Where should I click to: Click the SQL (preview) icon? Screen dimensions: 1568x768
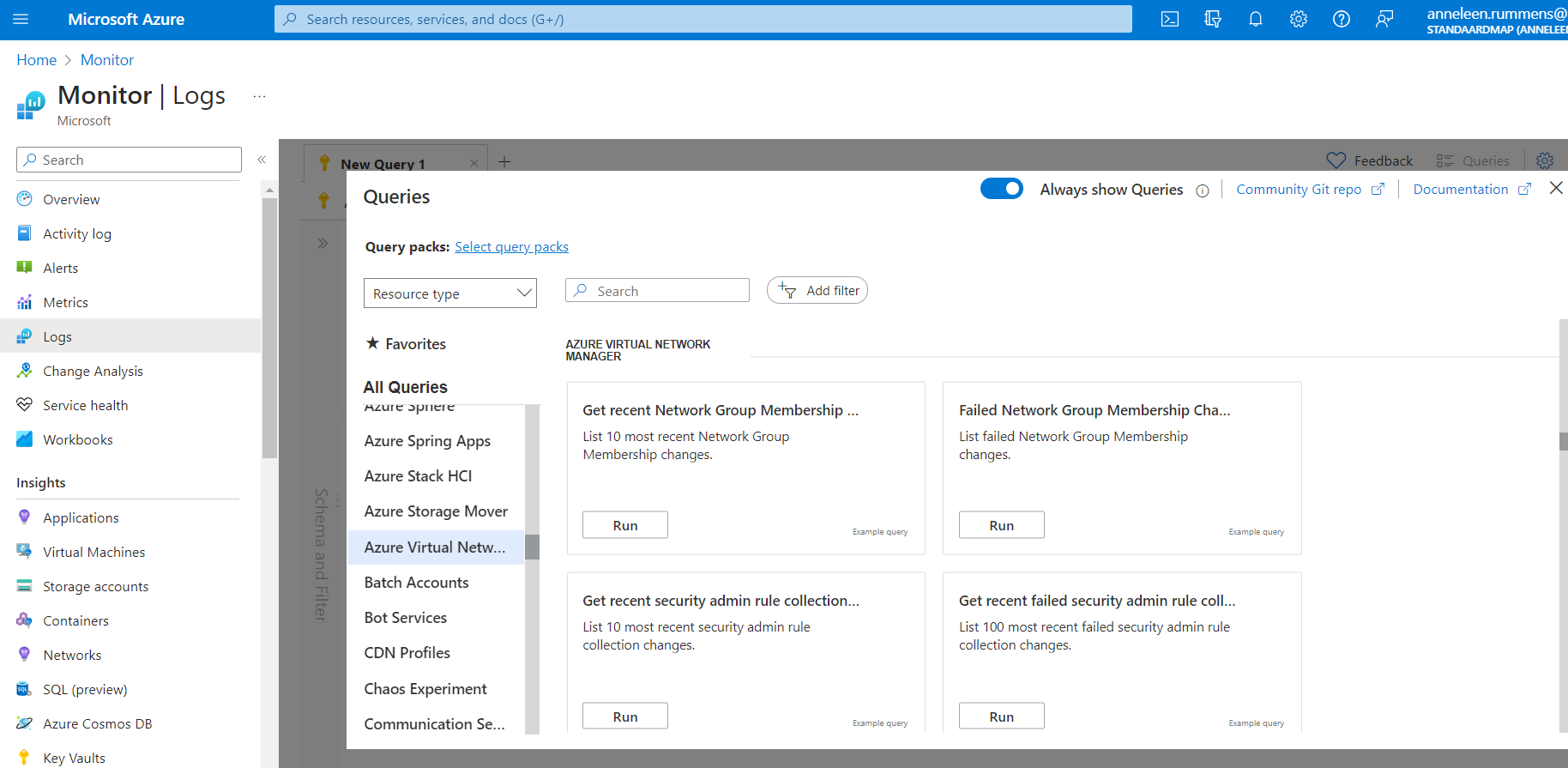click(25, 689)
